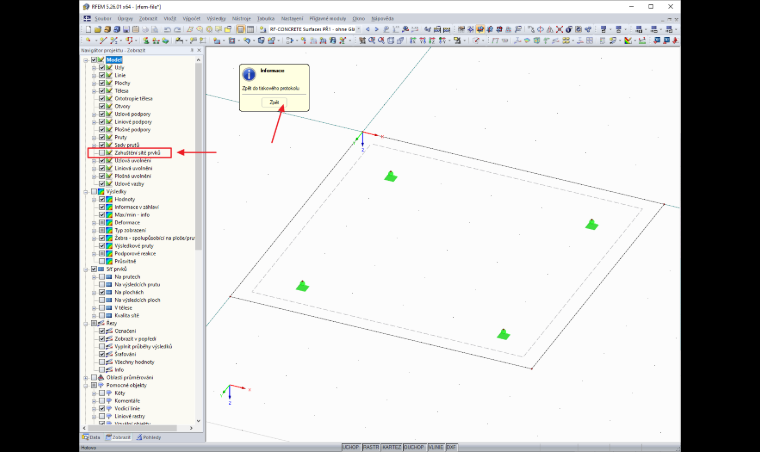Open the Výpočet menu
The height and width of the screenshot is (452, 760).
[191, 18]
